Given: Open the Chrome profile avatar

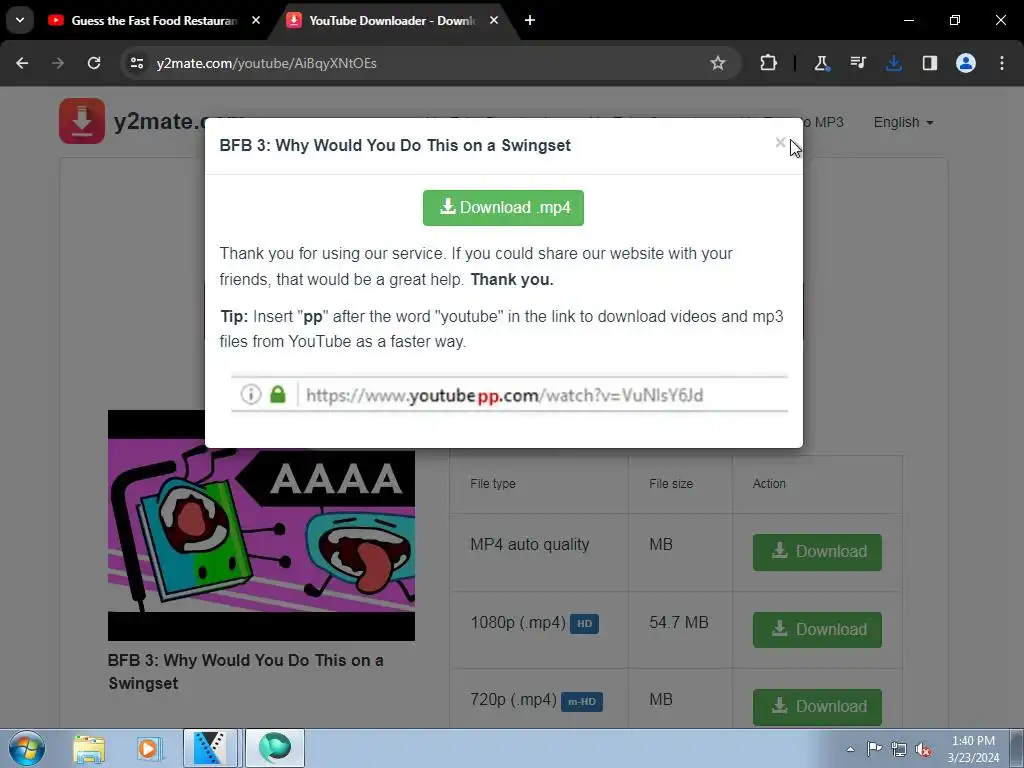Looking at the screenshot, I should coord(966,63).
